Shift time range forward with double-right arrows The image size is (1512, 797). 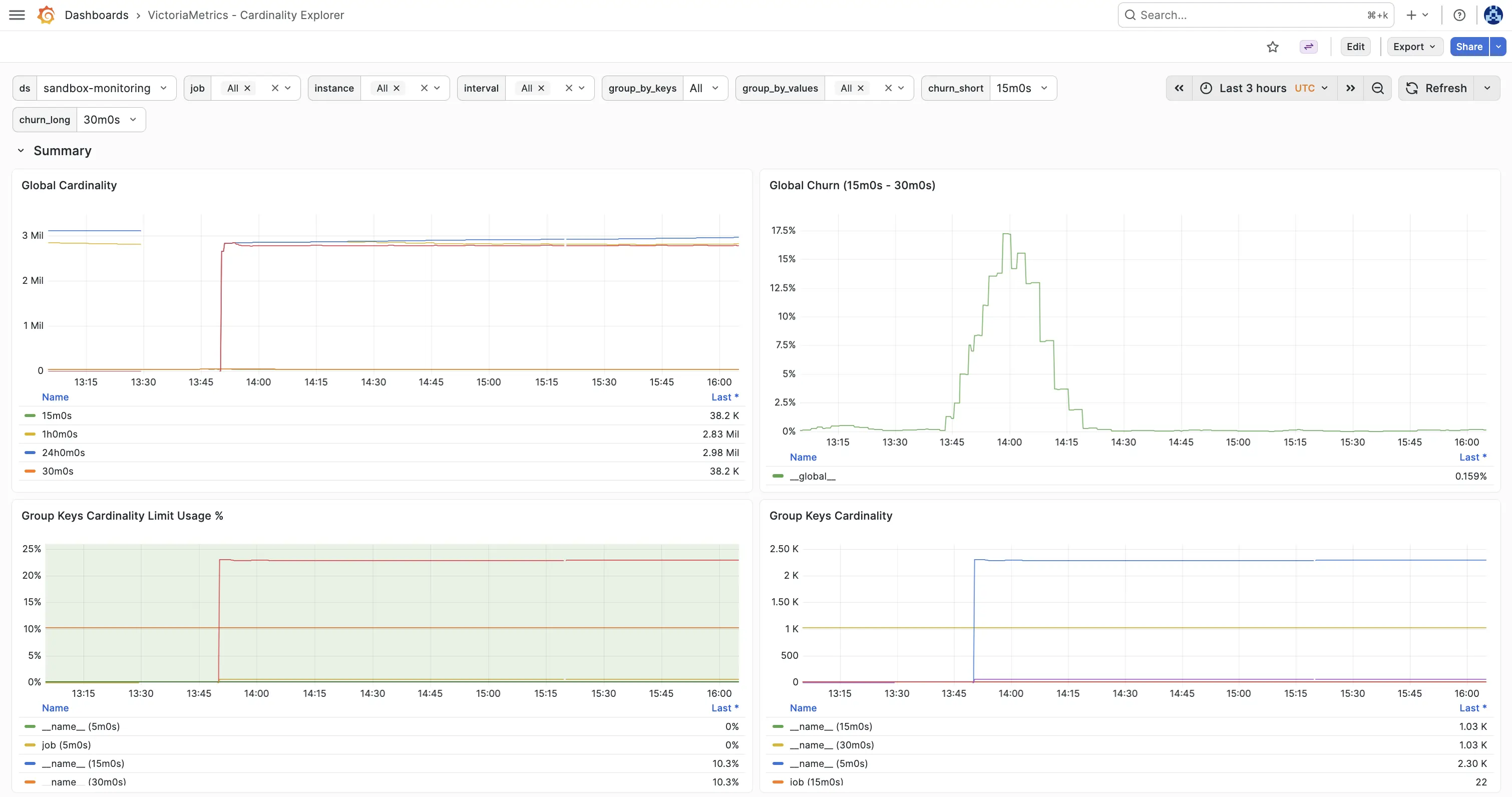click(x=1351, y=88)
